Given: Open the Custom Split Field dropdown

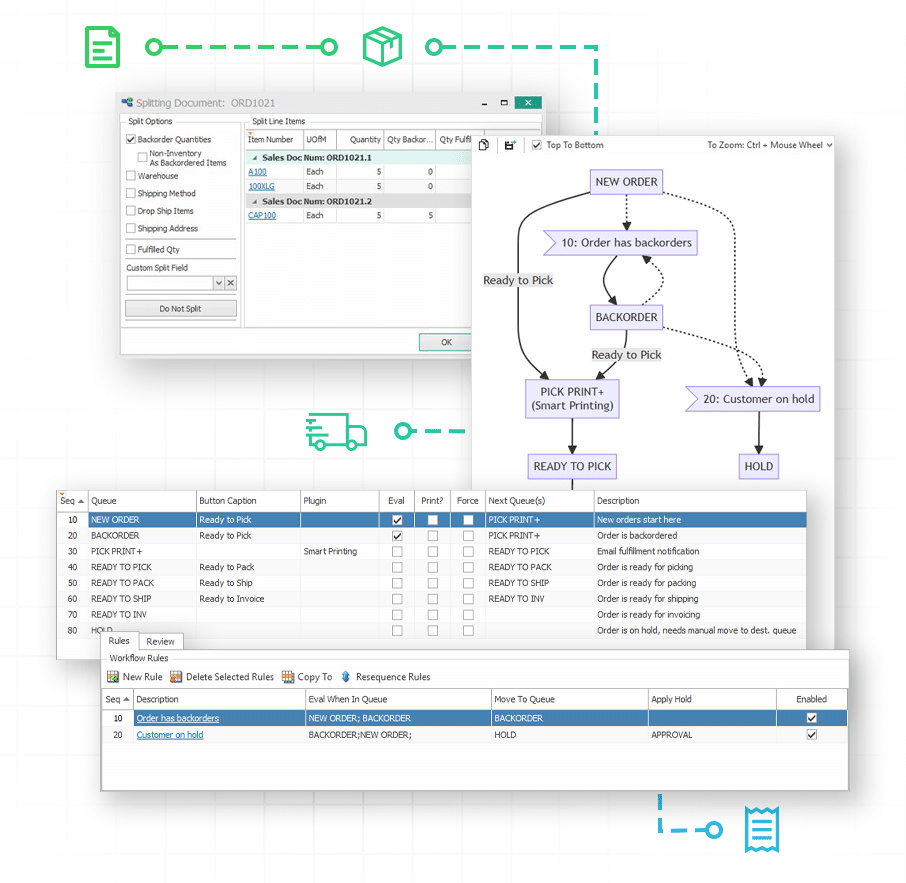Looking at the screenshot, I should [219, 283].
